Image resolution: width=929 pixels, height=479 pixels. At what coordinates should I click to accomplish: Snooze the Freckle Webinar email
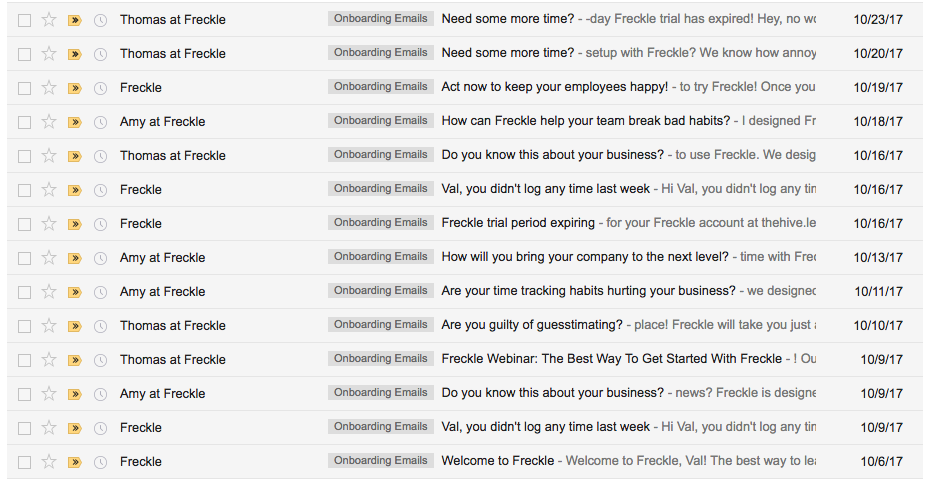(x=101, y=360)
